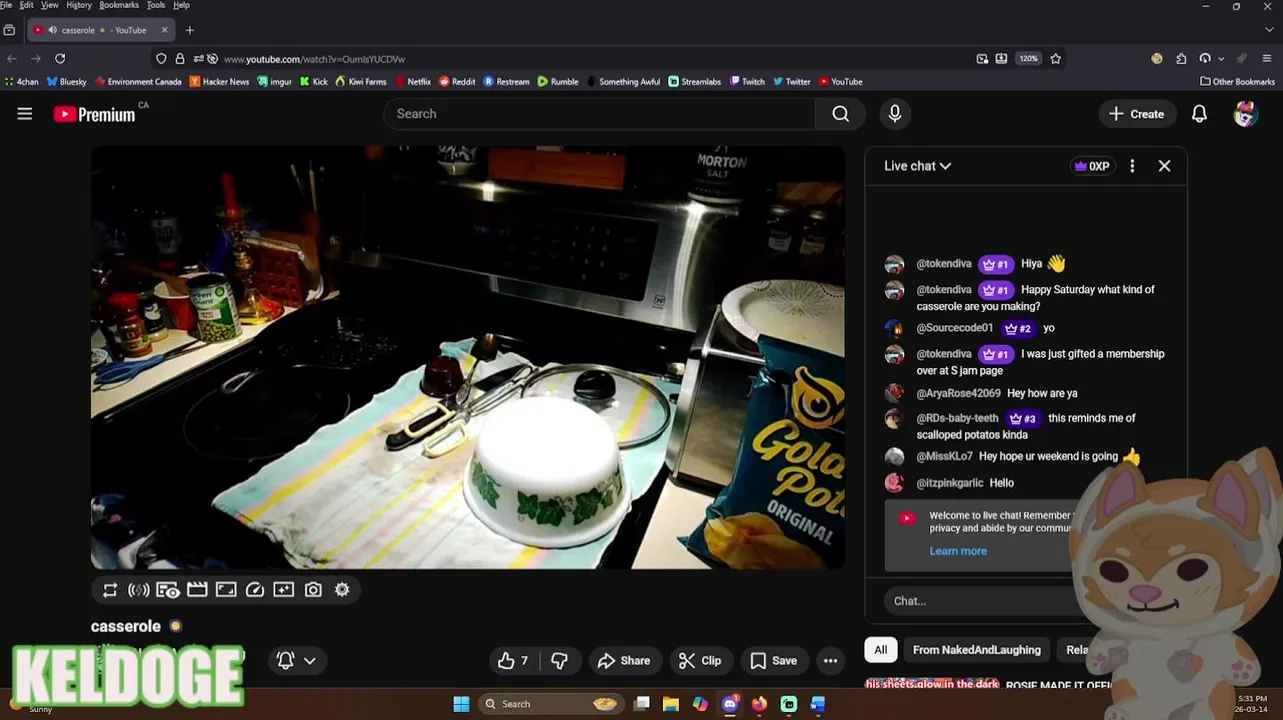Viewport: 1283px width, 720px height.
Task: Open the Windows Start button
Action: (x=461, y=704)
